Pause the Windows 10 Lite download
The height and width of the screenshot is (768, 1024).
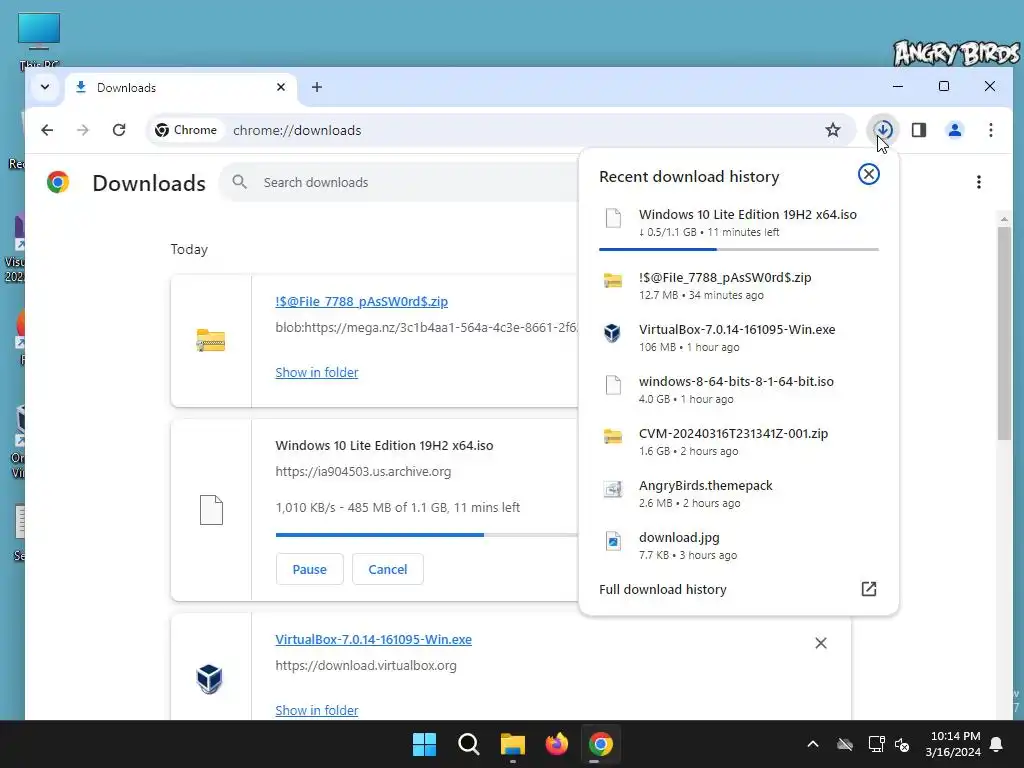[x=309, y=569]
